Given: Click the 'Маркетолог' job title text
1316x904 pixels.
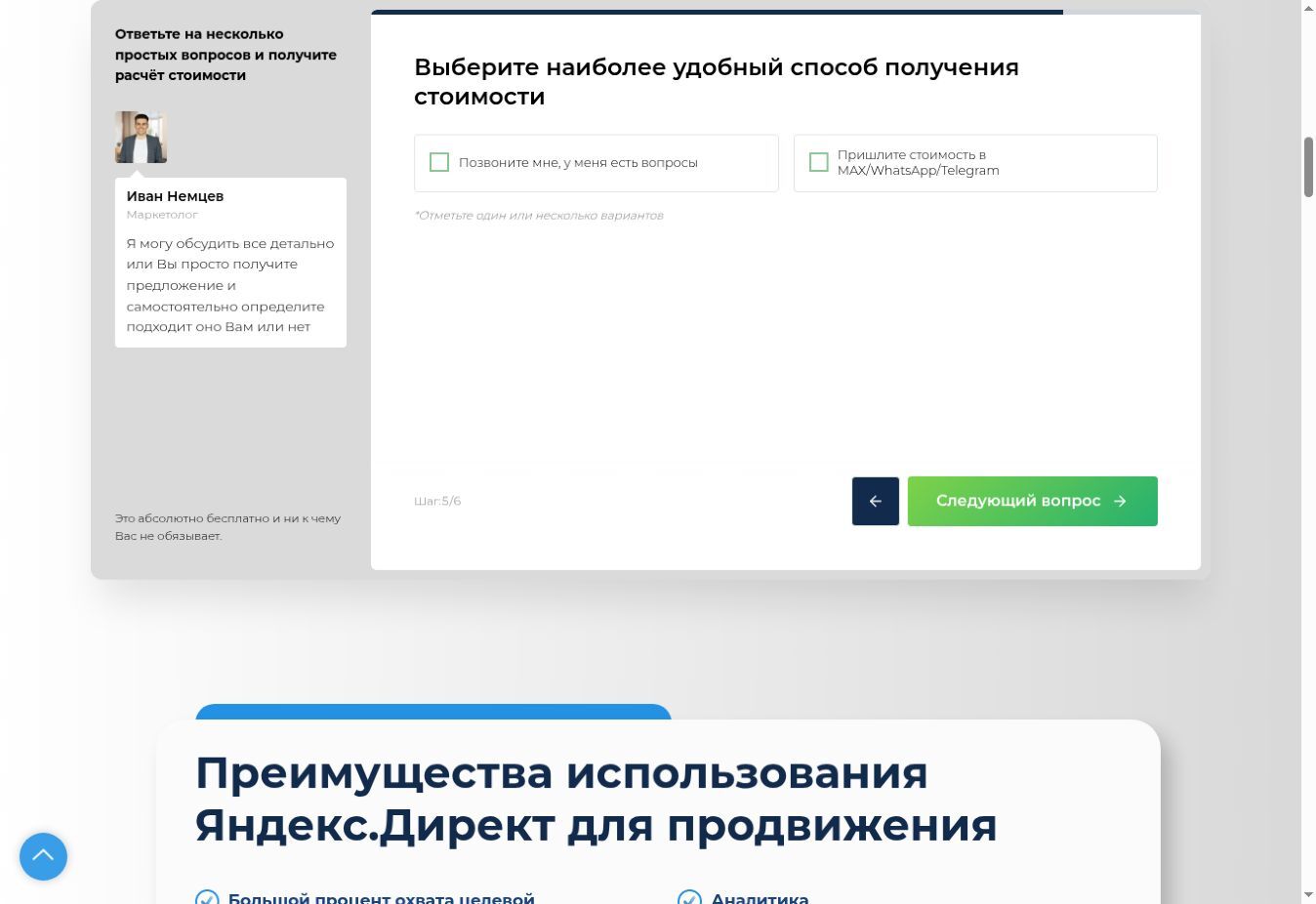Looking at the screenshot, I should click(x=162, y=215).
